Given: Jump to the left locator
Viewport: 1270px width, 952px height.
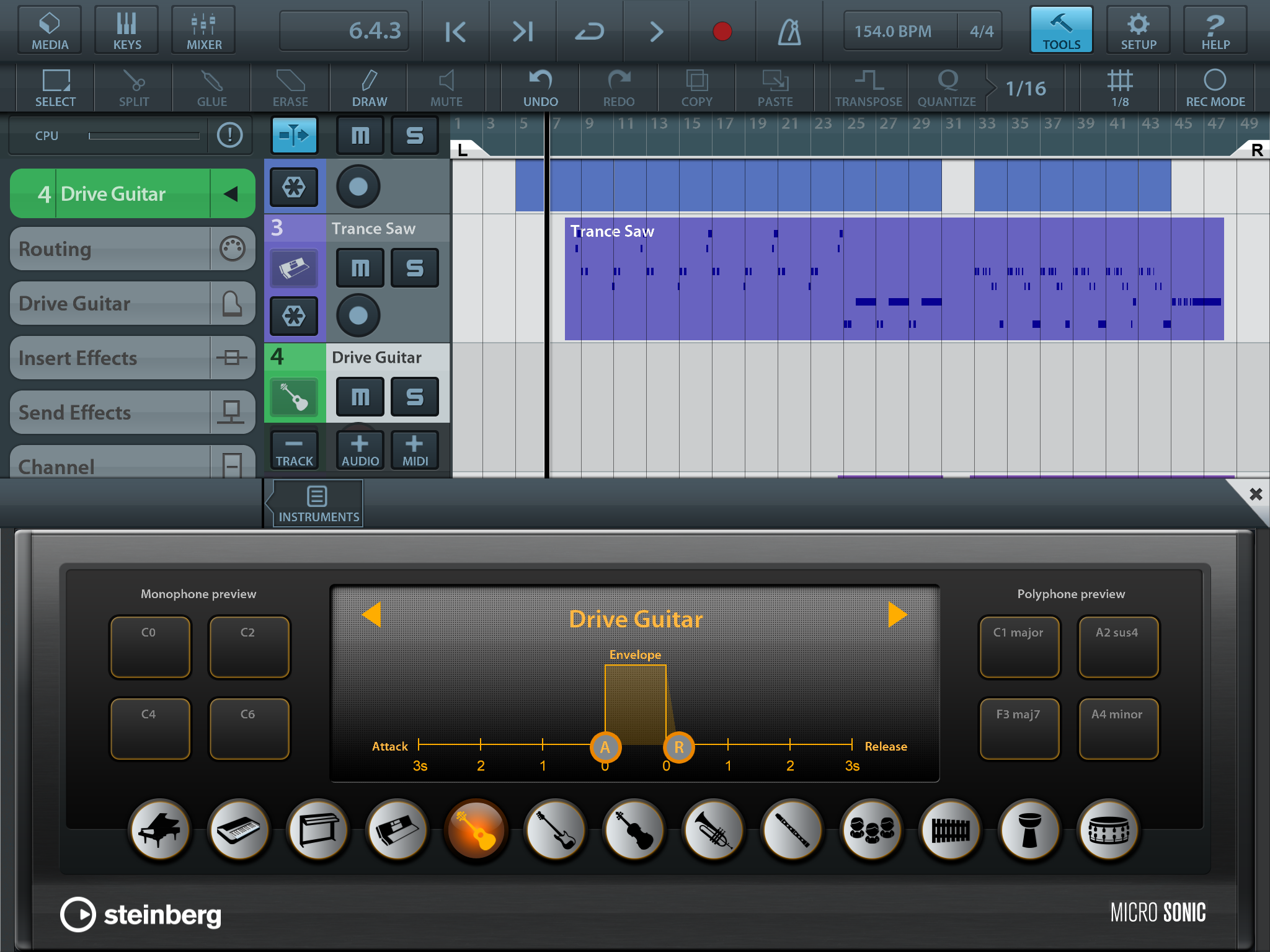Looking at the screenshot, I should 455,31.
